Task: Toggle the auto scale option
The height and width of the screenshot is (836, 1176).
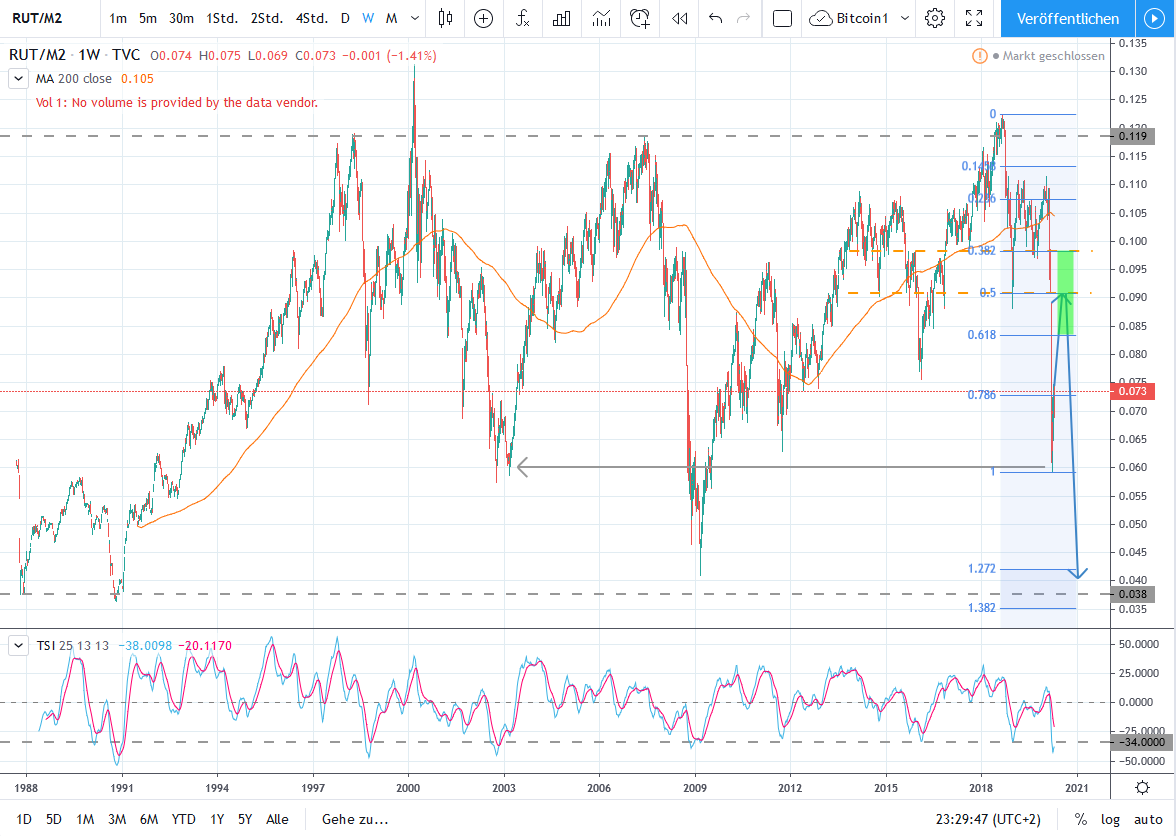Action: (1148, 819)
